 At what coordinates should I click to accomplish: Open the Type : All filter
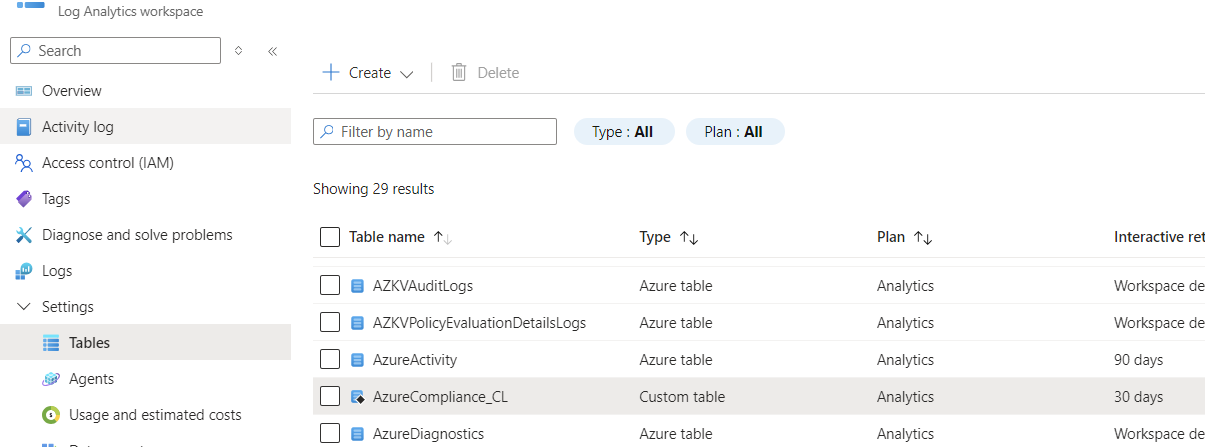[624, 132]
